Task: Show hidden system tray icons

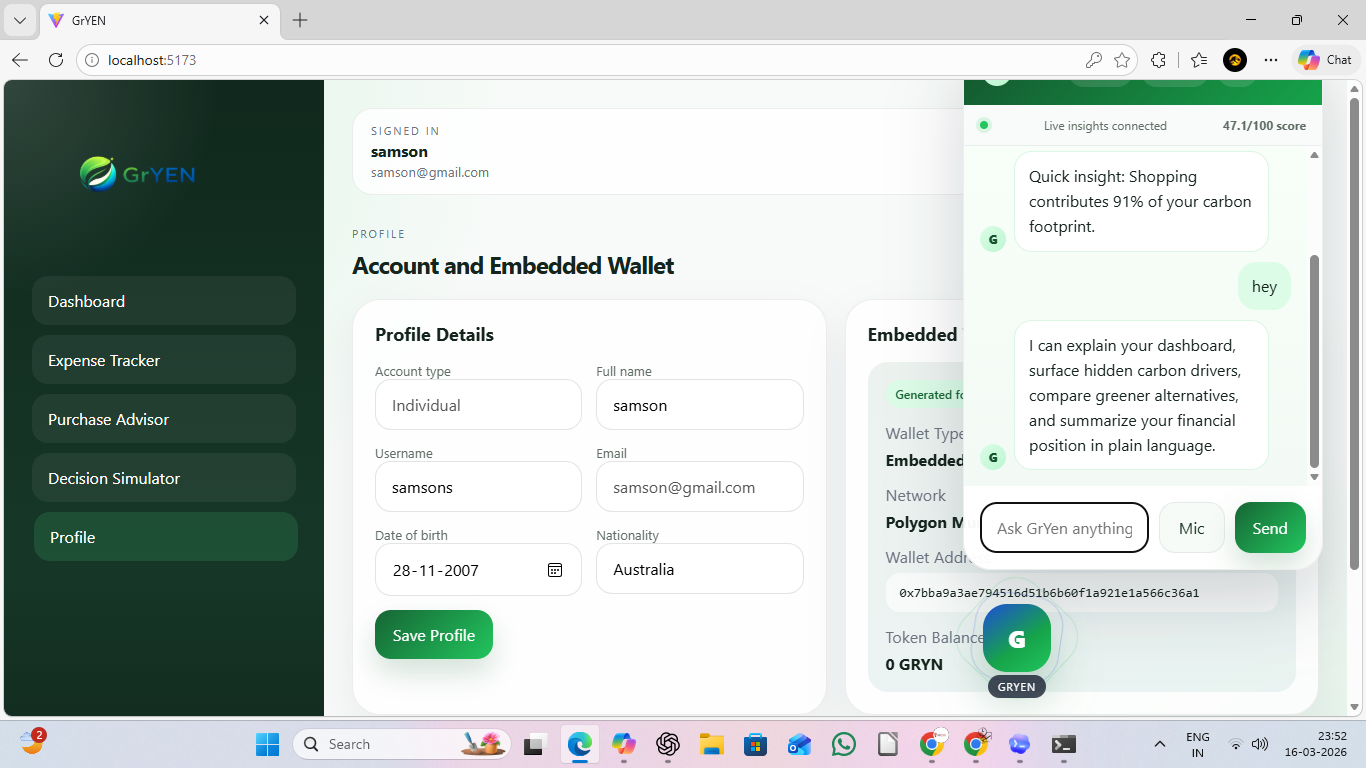Action: pyautogui.click(x=1159, y=744)
